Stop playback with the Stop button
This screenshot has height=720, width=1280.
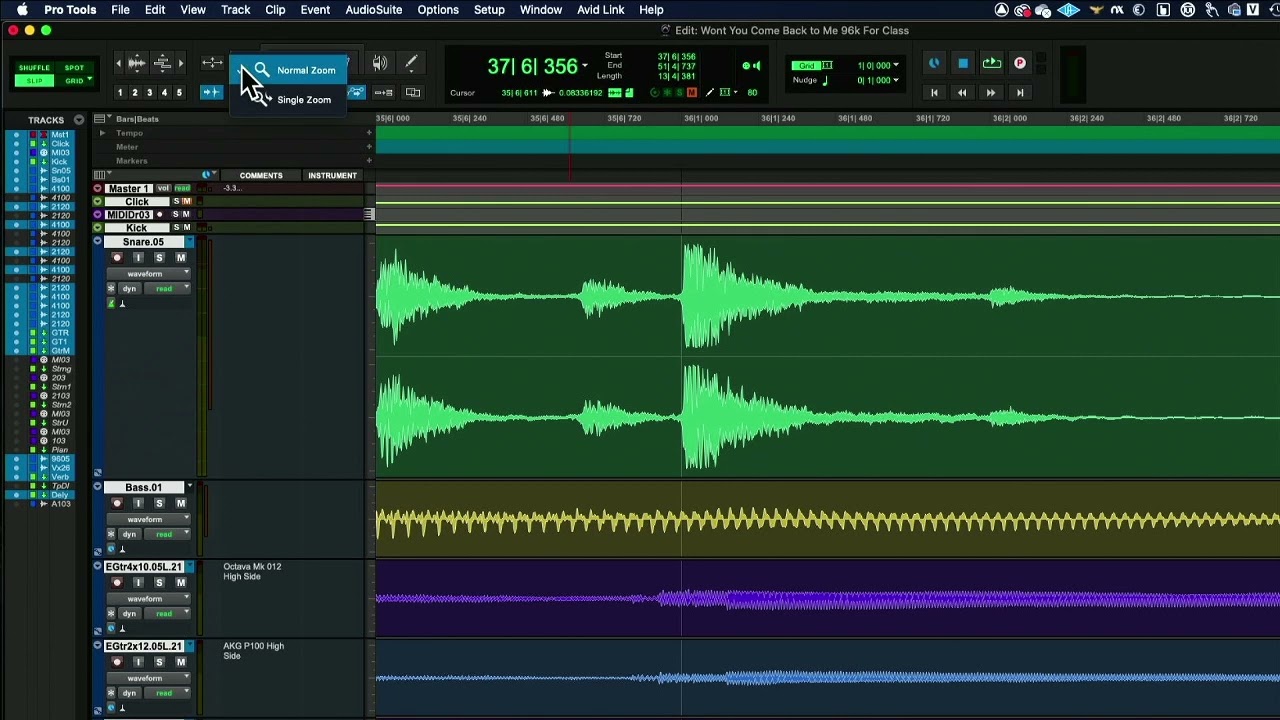point(962,64)
